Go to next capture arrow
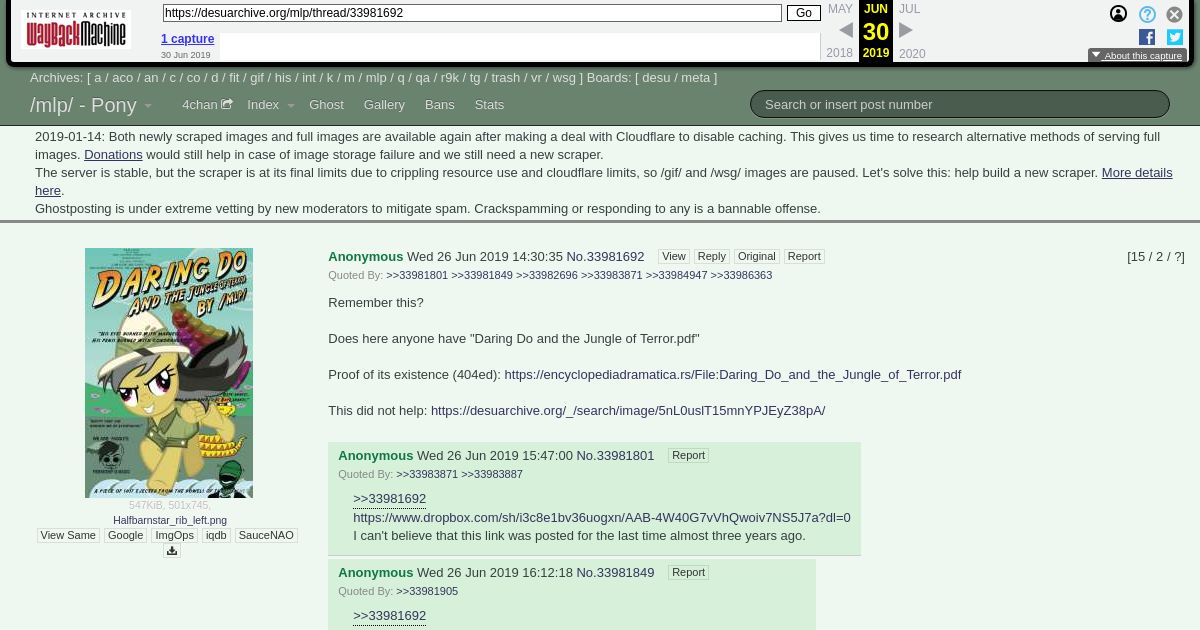Screen dimensions: 1200x630 tap(906, 31)
